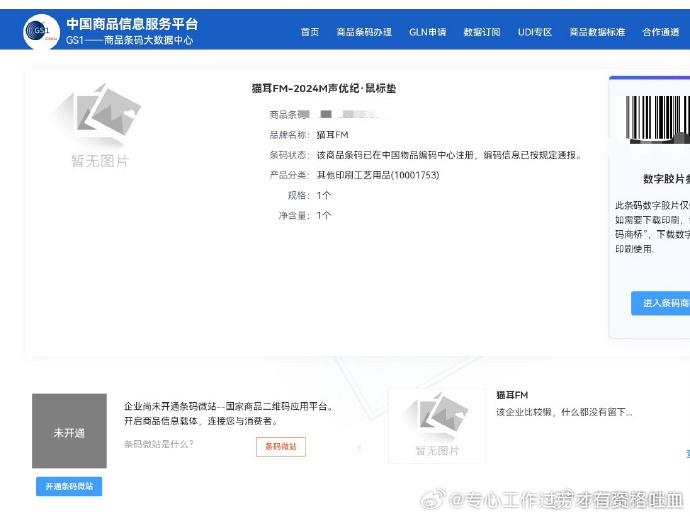Click the company 暂无图片 placeholder thumbnail
Image resolution: width=690 pixels, height=516 pixels.
437,425
